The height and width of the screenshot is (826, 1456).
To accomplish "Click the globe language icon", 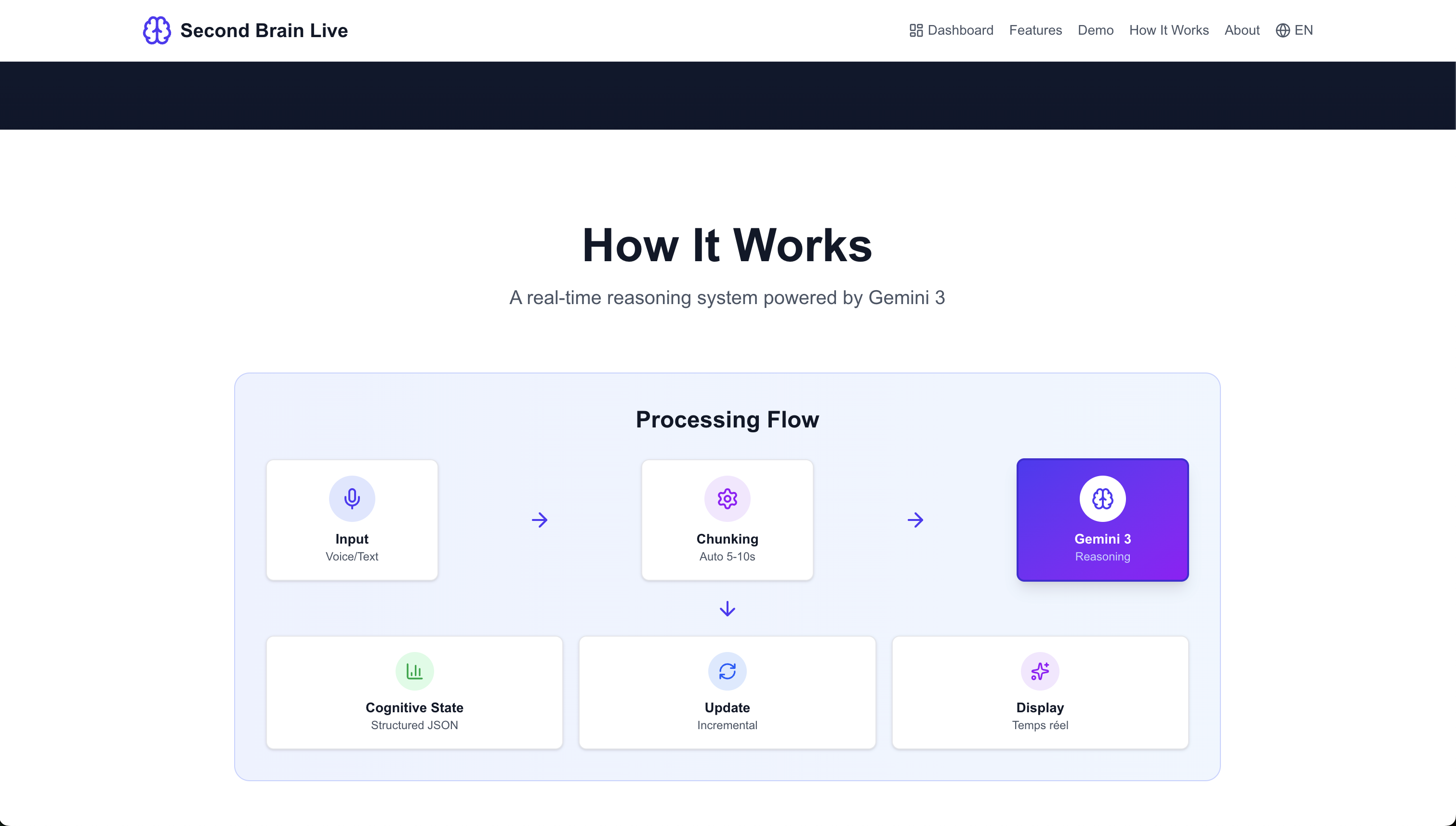I will tap(1283, 30).
